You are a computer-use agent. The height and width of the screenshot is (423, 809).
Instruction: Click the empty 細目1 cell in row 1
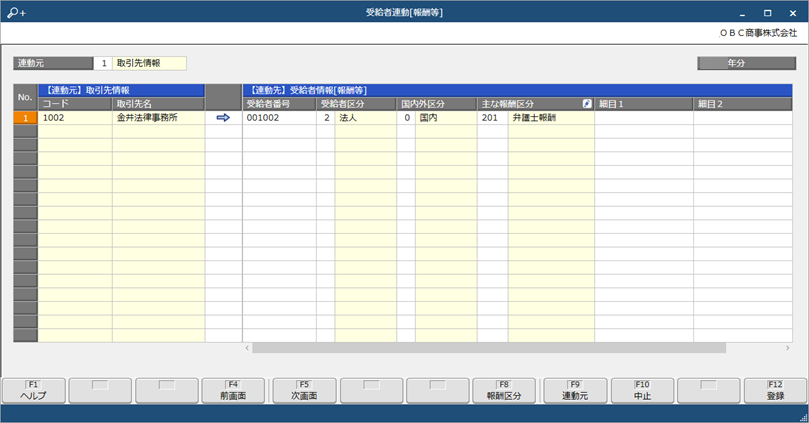644,118
